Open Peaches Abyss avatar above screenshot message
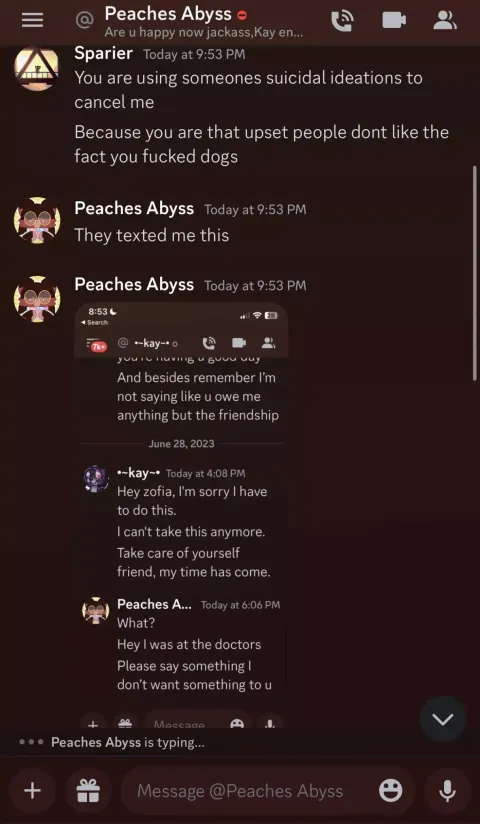This screenshot has width=480, height=824. coord(37,298)
